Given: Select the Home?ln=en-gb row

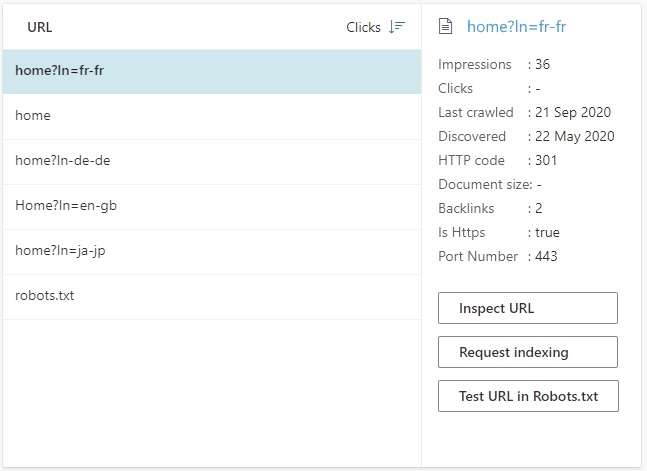Looking at the screenshot, I should [x=212, y=207].
